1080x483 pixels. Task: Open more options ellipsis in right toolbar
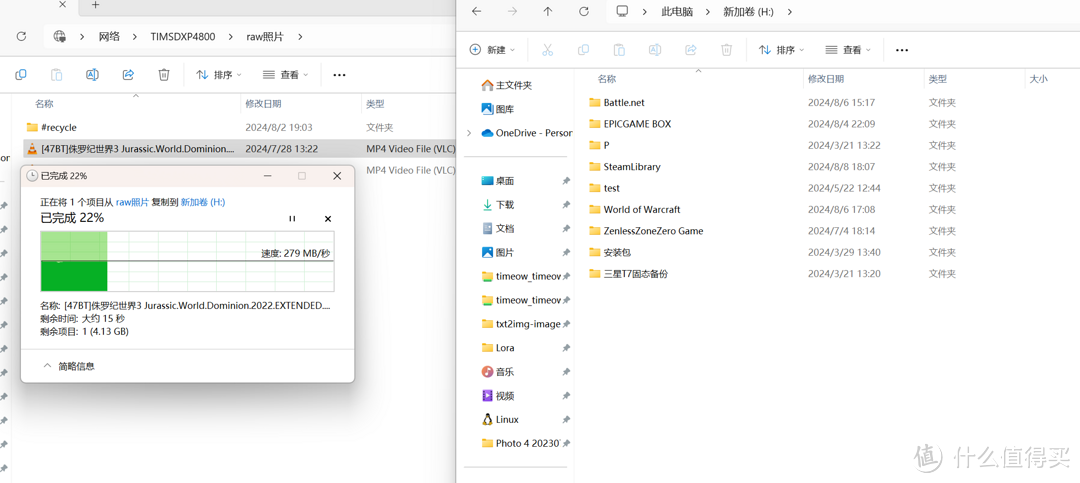point(902,50)
